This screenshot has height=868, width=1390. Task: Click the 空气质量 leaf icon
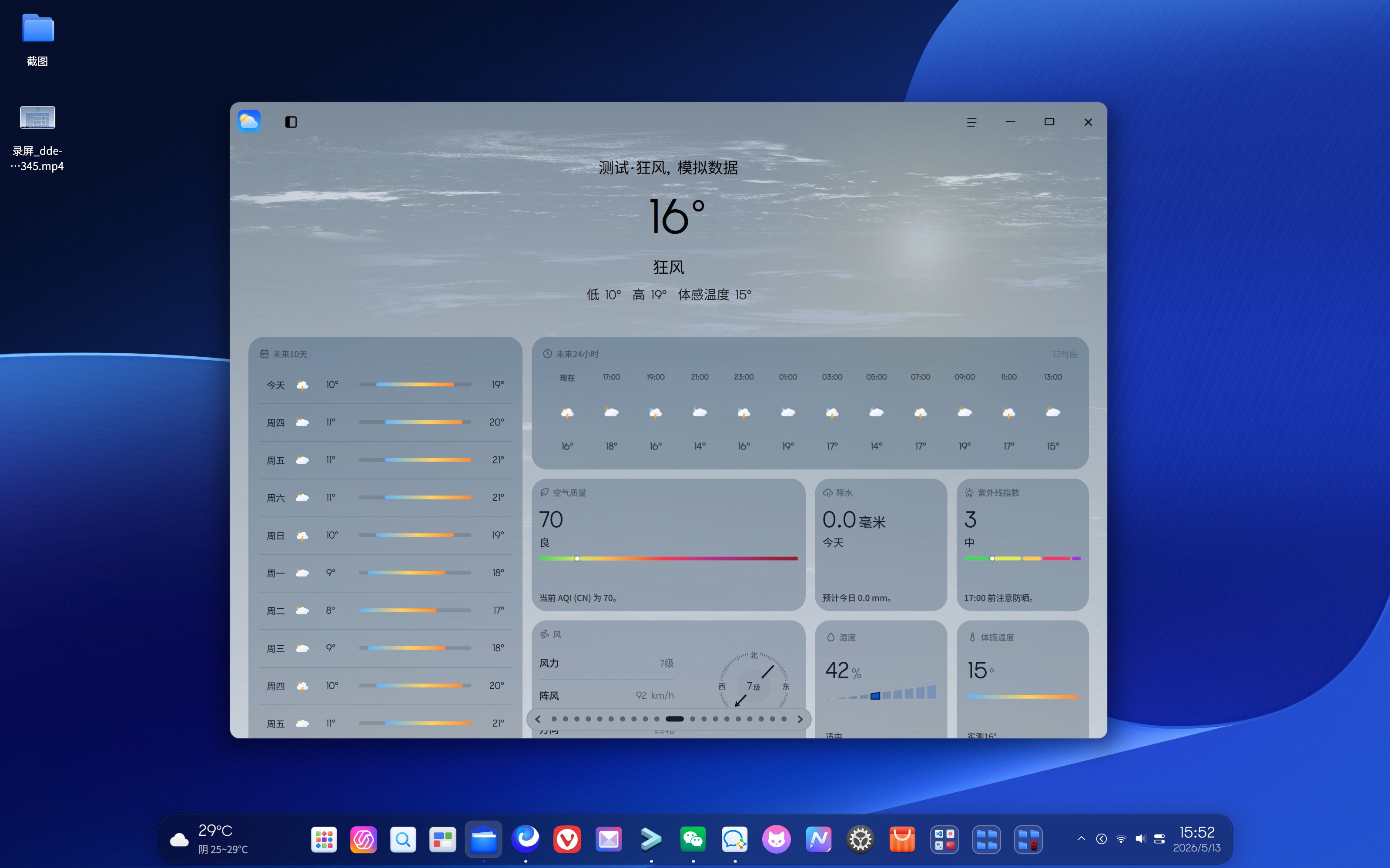tap(544, 492)
